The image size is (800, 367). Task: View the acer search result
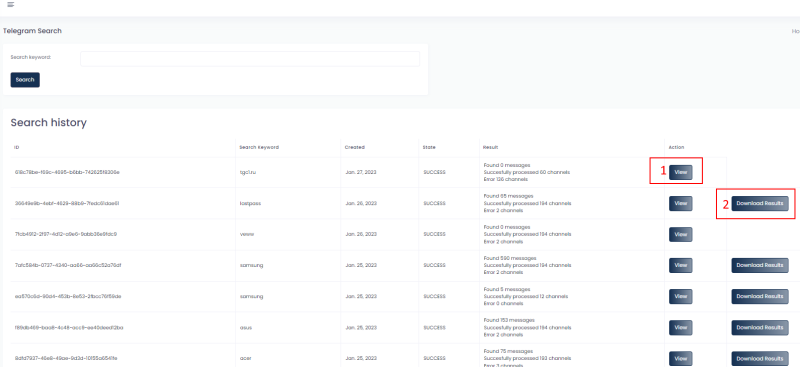point(681,359)
